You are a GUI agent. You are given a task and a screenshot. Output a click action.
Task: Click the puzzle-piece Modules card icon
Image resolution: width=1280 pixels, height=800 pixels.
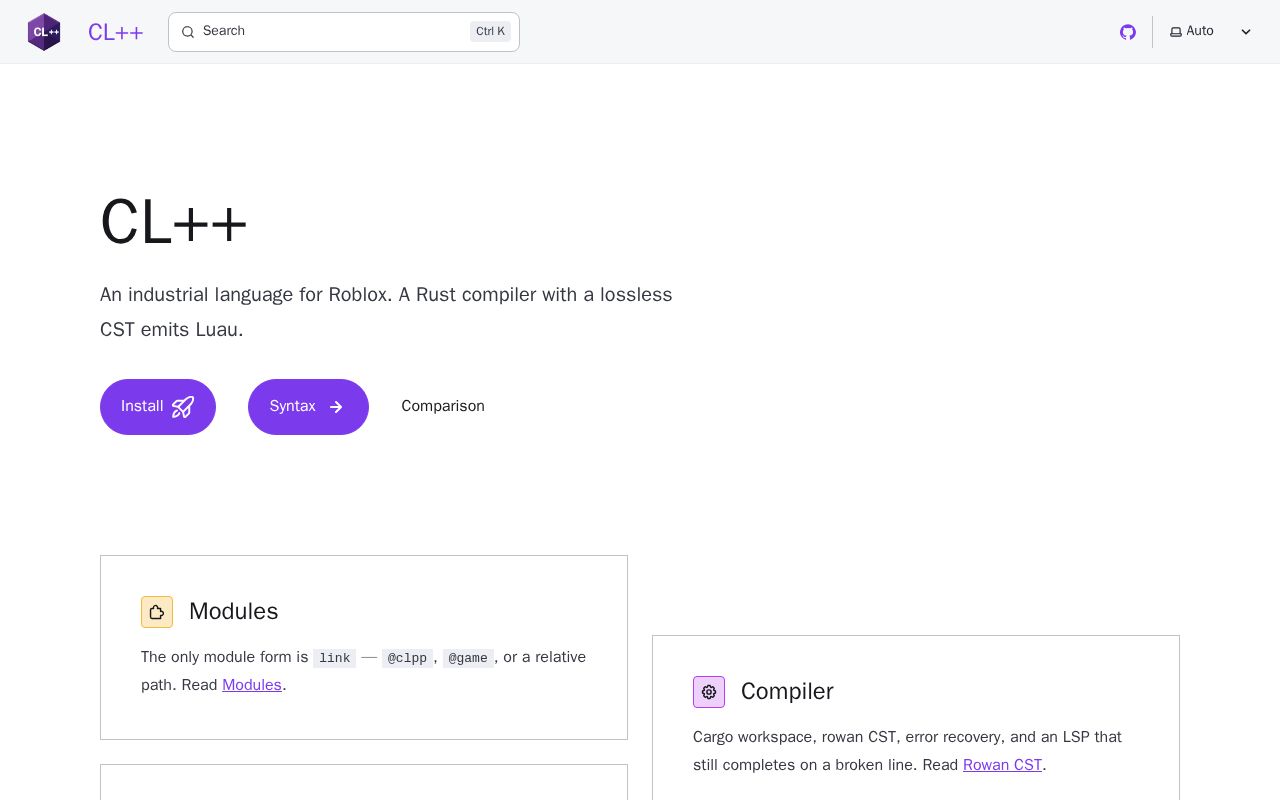(x=157, y=612)
